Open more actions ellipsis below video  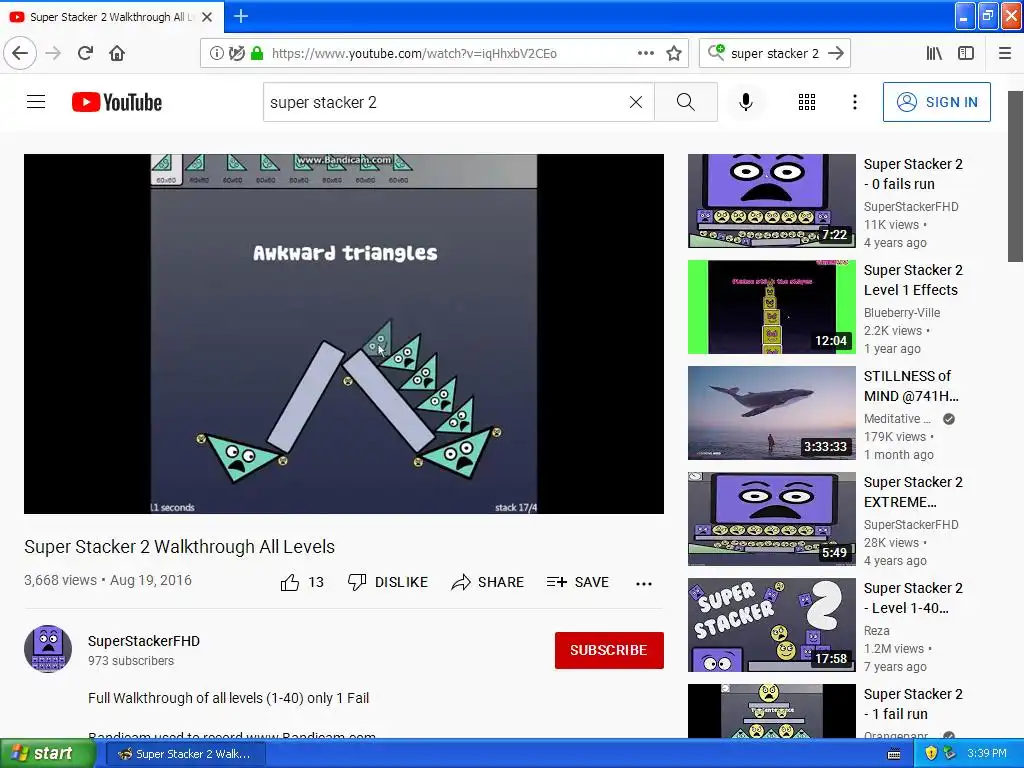point(644,584)
